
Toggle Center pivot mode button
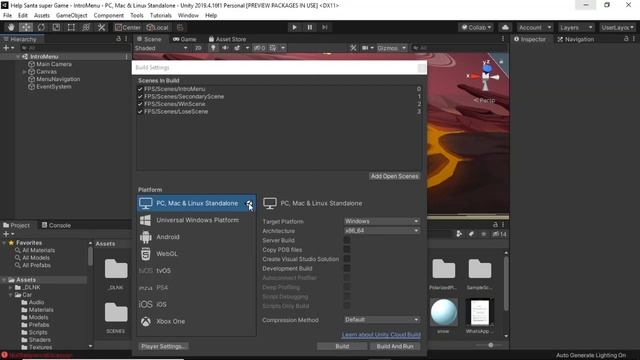pos(128,27)
